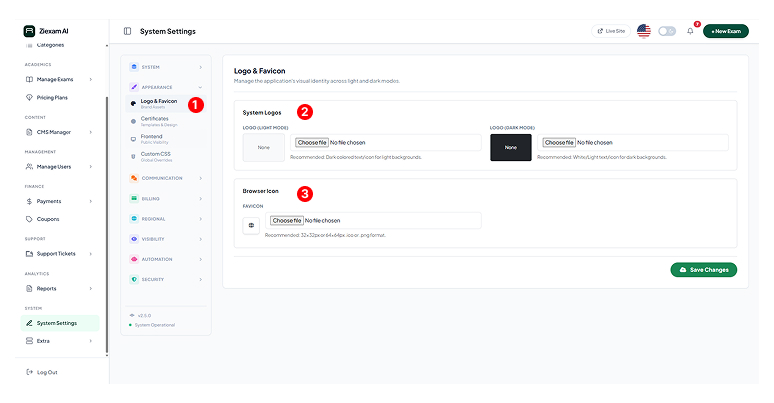Click the US flag language icon
The width and height of the screenshot is (774, 403).
(x=644, y=31)
